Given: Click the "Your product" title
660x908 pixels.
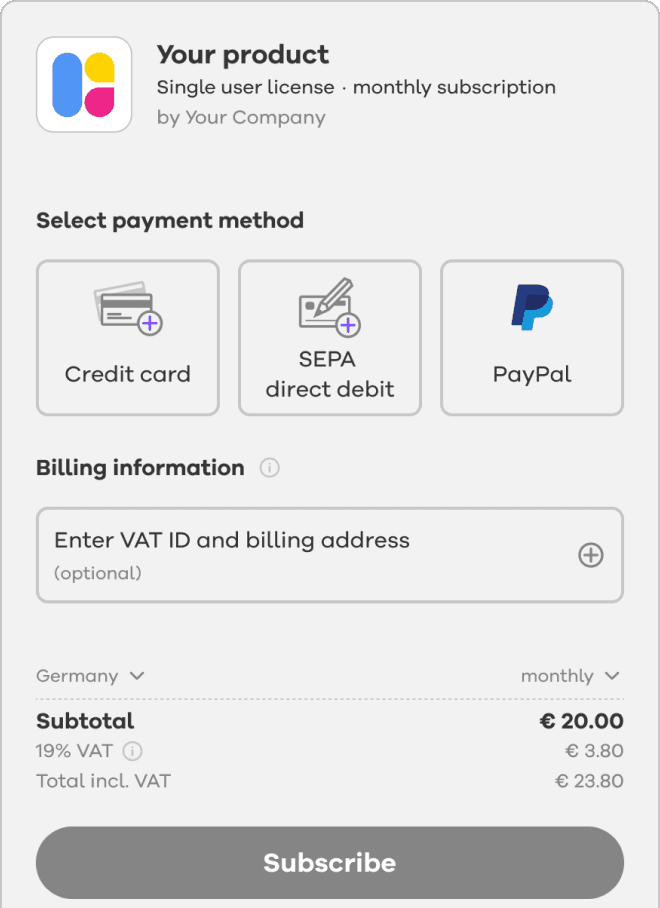Looking at the screenshot, I should click(243, 55).
